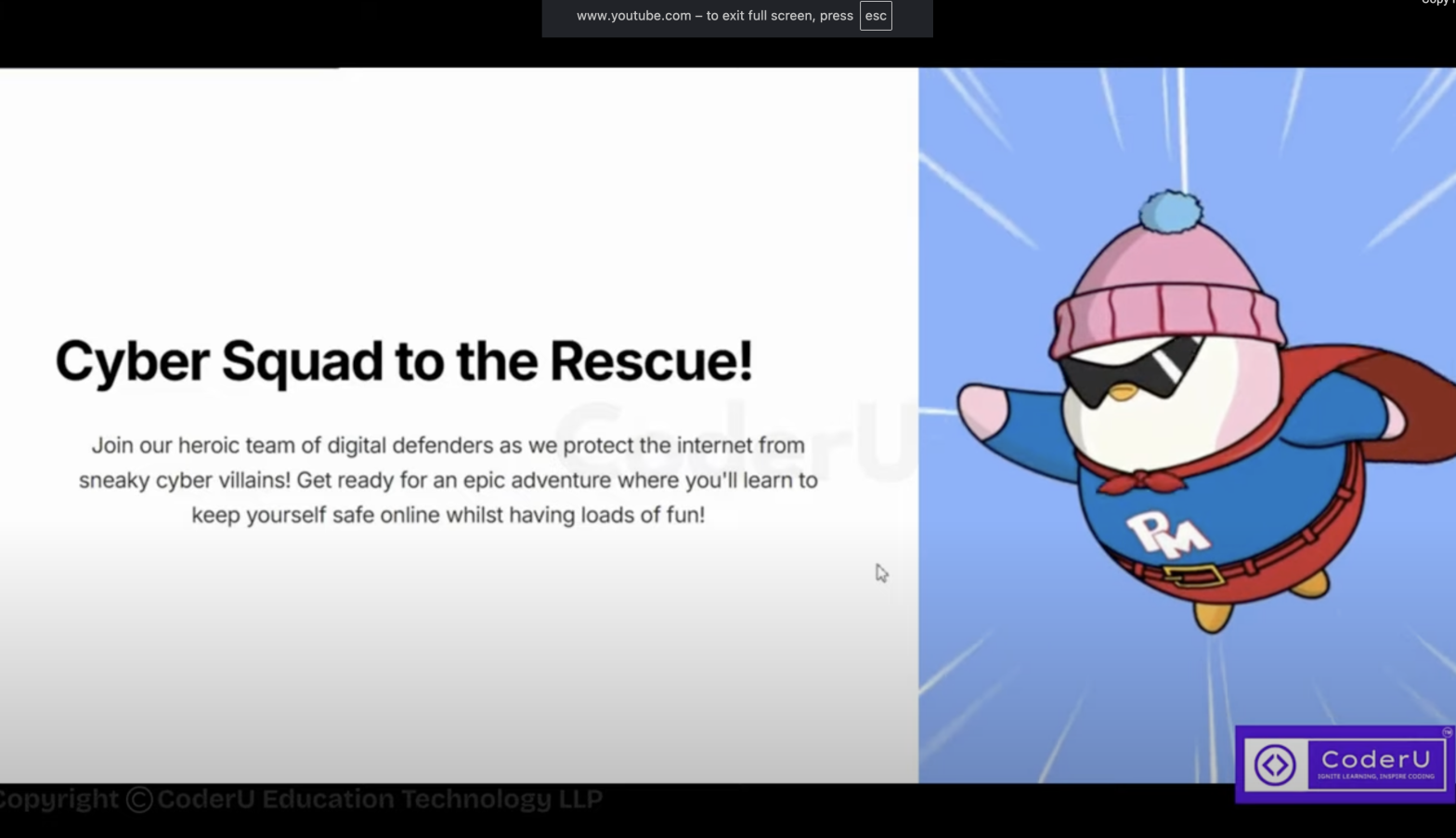Click the PM emblem on the penguin's chest
1456x838 pixels.
pyautogui.click(x=1167, y=534)
